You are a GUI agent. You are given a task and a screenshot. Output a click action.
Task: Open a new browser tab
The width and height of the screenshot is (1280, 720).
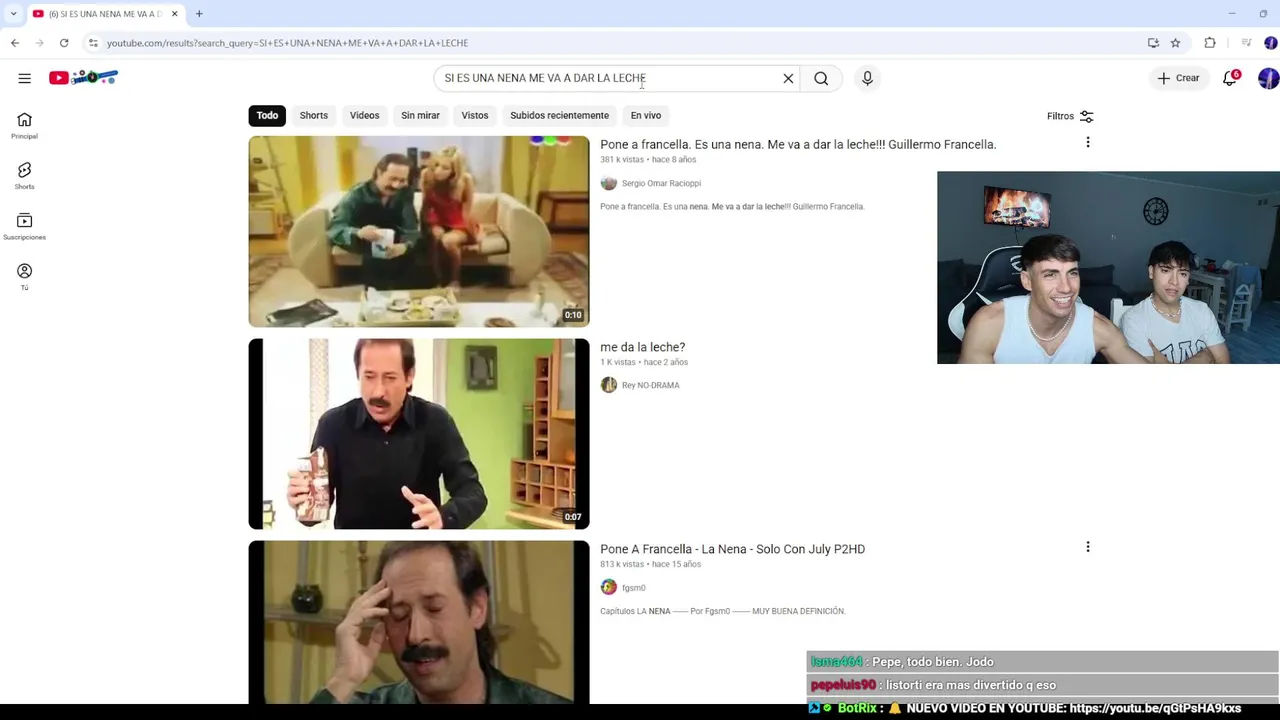coord(199,14)
